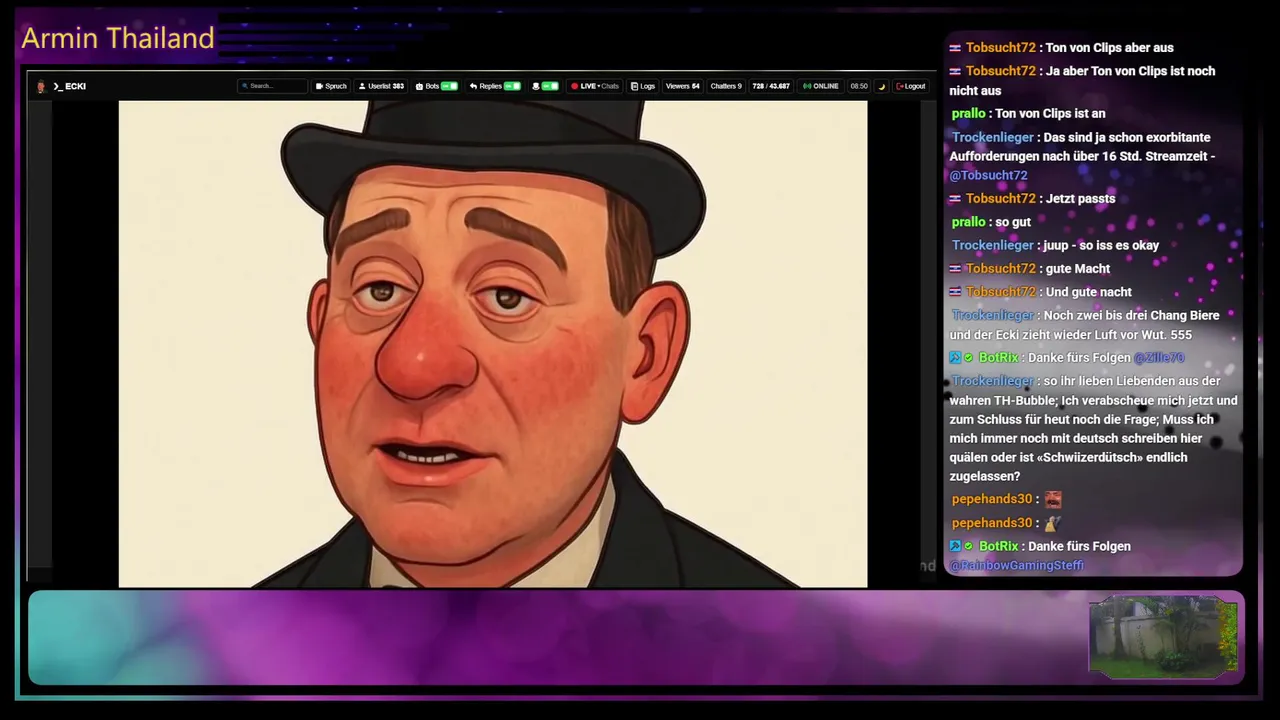Click the flag badge beside 'Ton von Clips aber aus'
Screen dimensions: 1280x720
tap(955, 48)
